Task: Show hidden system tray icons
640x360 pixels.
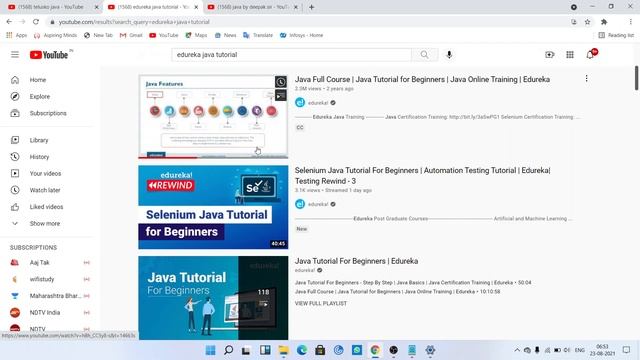Action: click(x=517, y=350)
